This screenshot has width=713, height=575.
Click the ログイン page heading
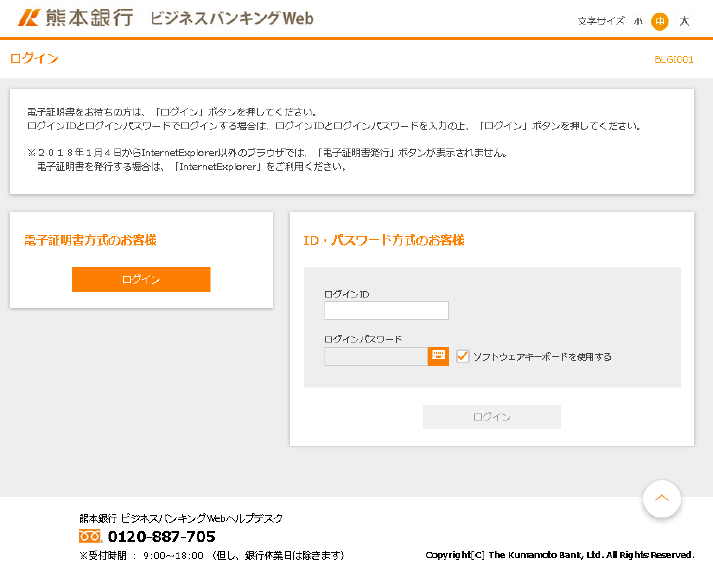[x=34, y=58]
